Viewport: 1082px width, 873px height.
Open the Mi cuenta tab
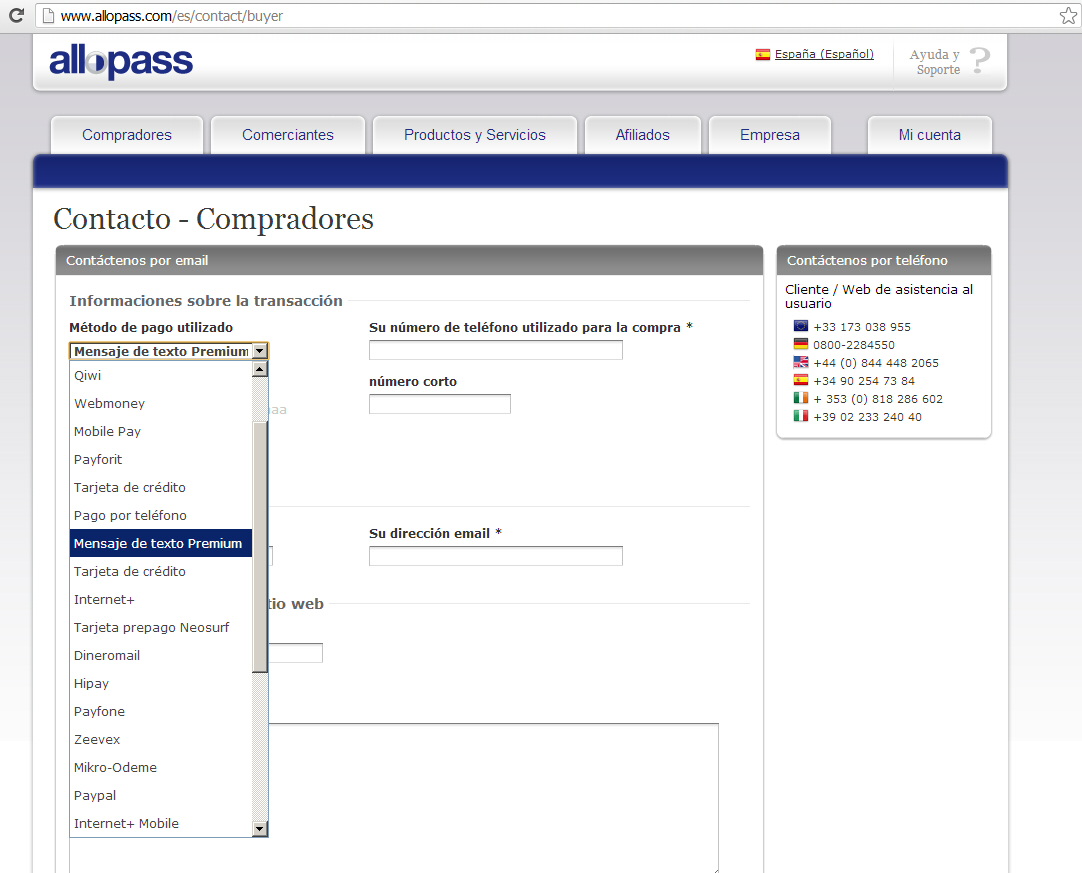click(x=929, y=135)
